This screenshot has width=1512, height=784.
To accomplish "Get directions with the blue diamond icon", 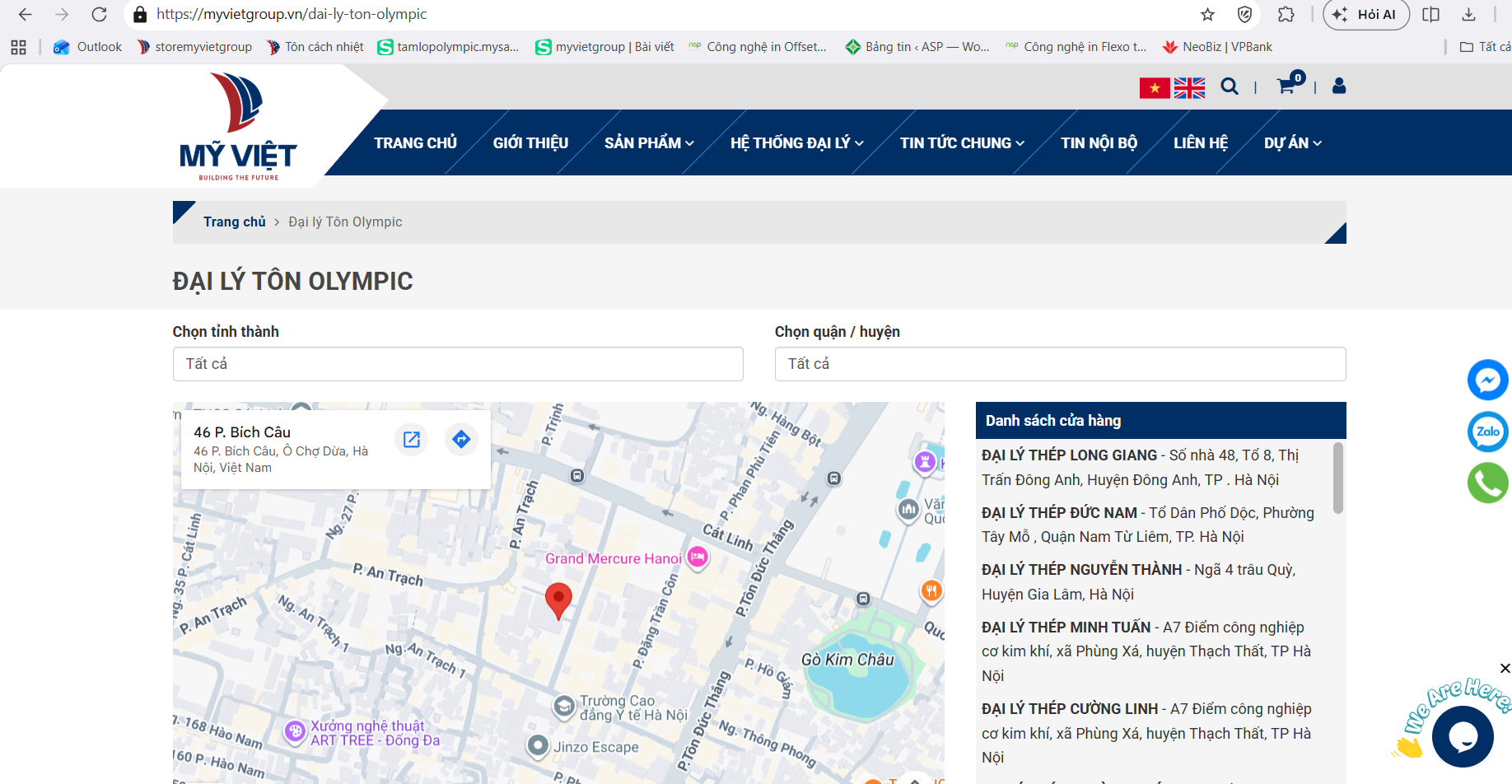I will click(461, 439).
